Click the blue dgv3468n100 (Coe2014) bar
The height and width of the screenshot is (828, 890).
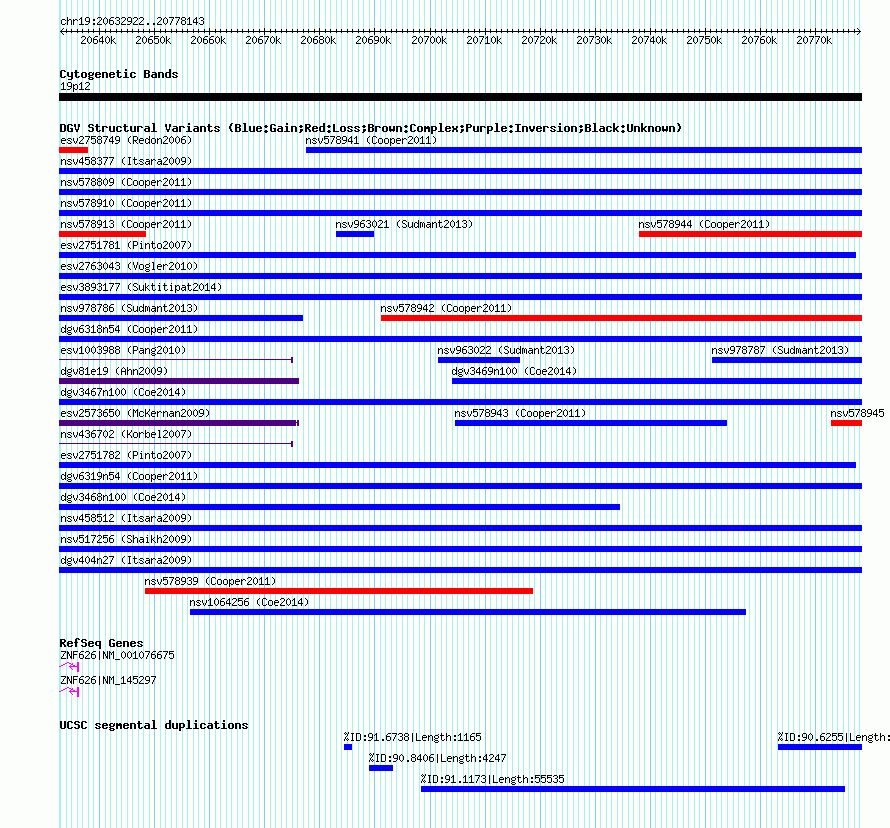coord(339,507)
